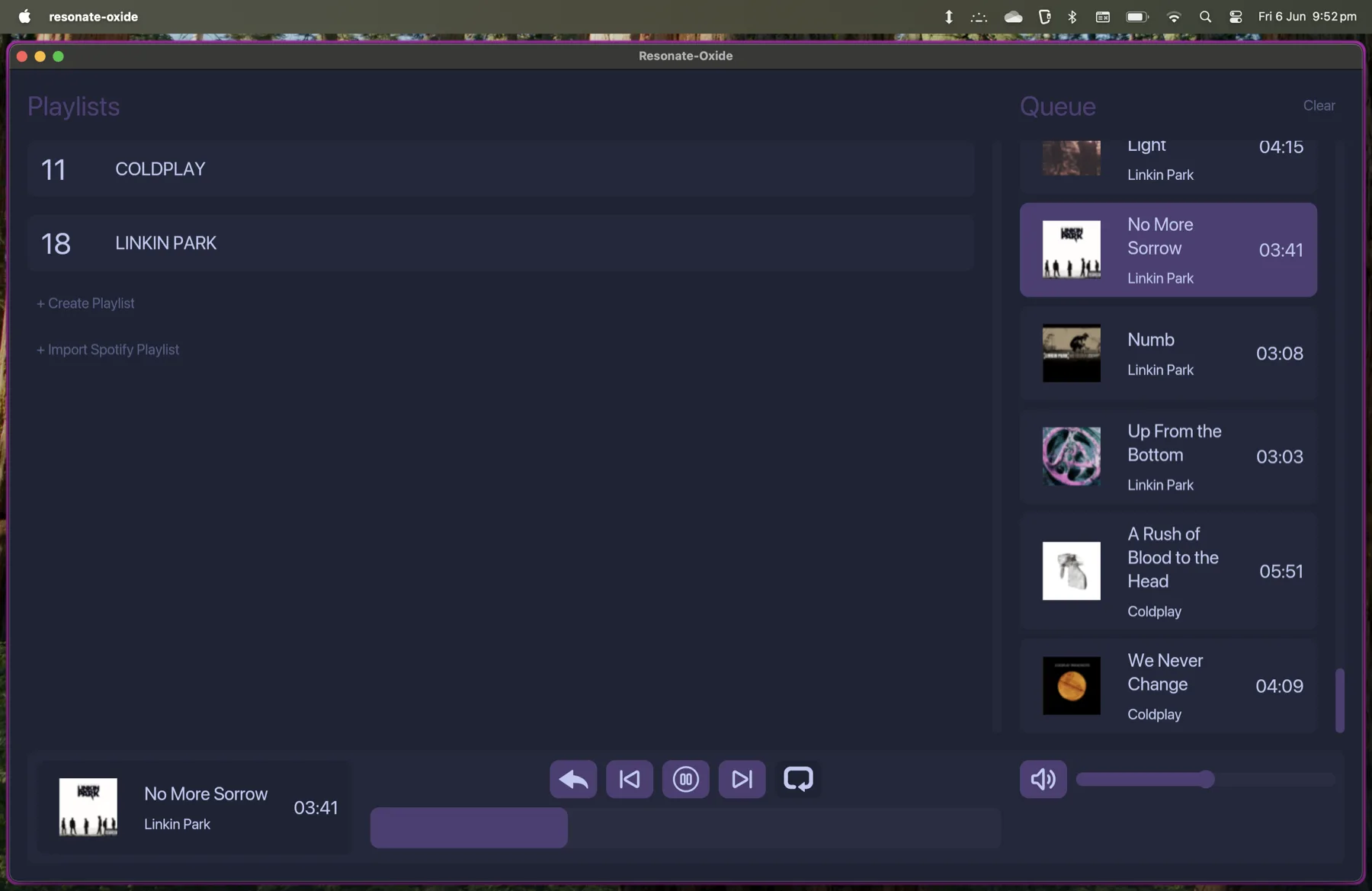Click the now-playing title No More Sorrow

(x=206, y=794)
